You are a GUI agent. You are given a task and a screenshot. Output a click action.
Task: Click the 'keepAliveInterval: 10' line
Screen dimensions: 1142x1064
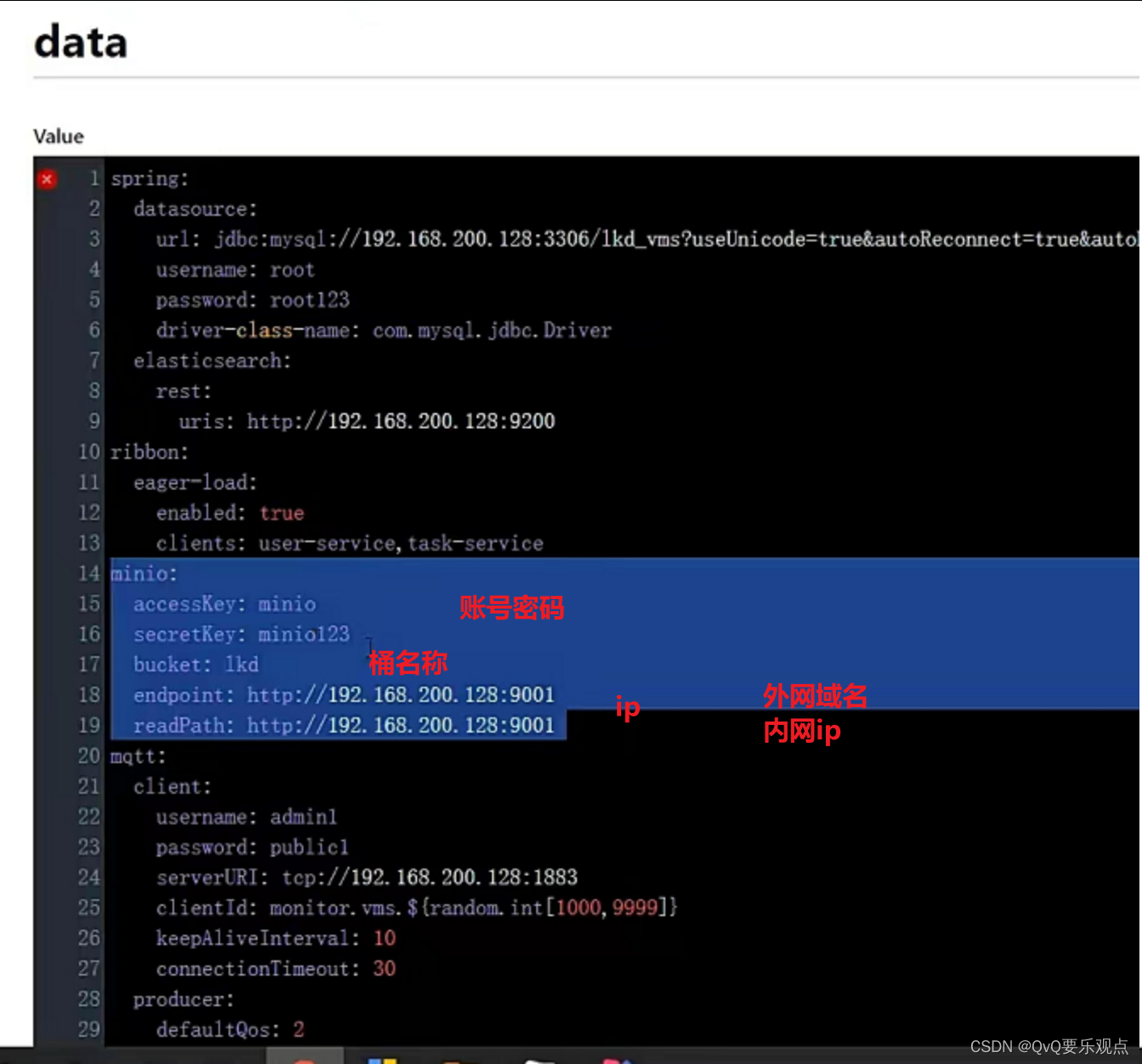[275, 939]
